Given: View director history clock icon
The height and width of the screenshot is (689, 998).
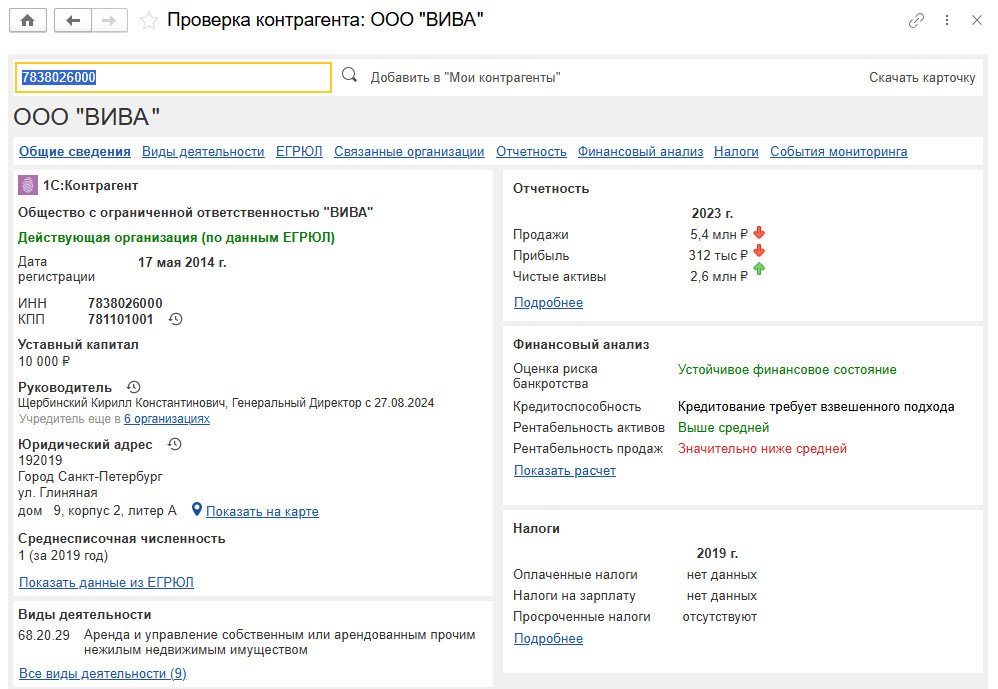Looking at the screenshot, I should [x=134, y=387].
